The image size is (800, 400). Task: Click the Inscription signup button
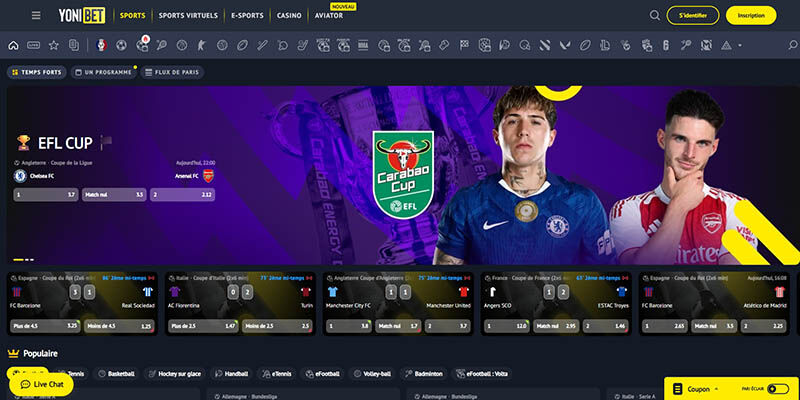click(751, 15)
